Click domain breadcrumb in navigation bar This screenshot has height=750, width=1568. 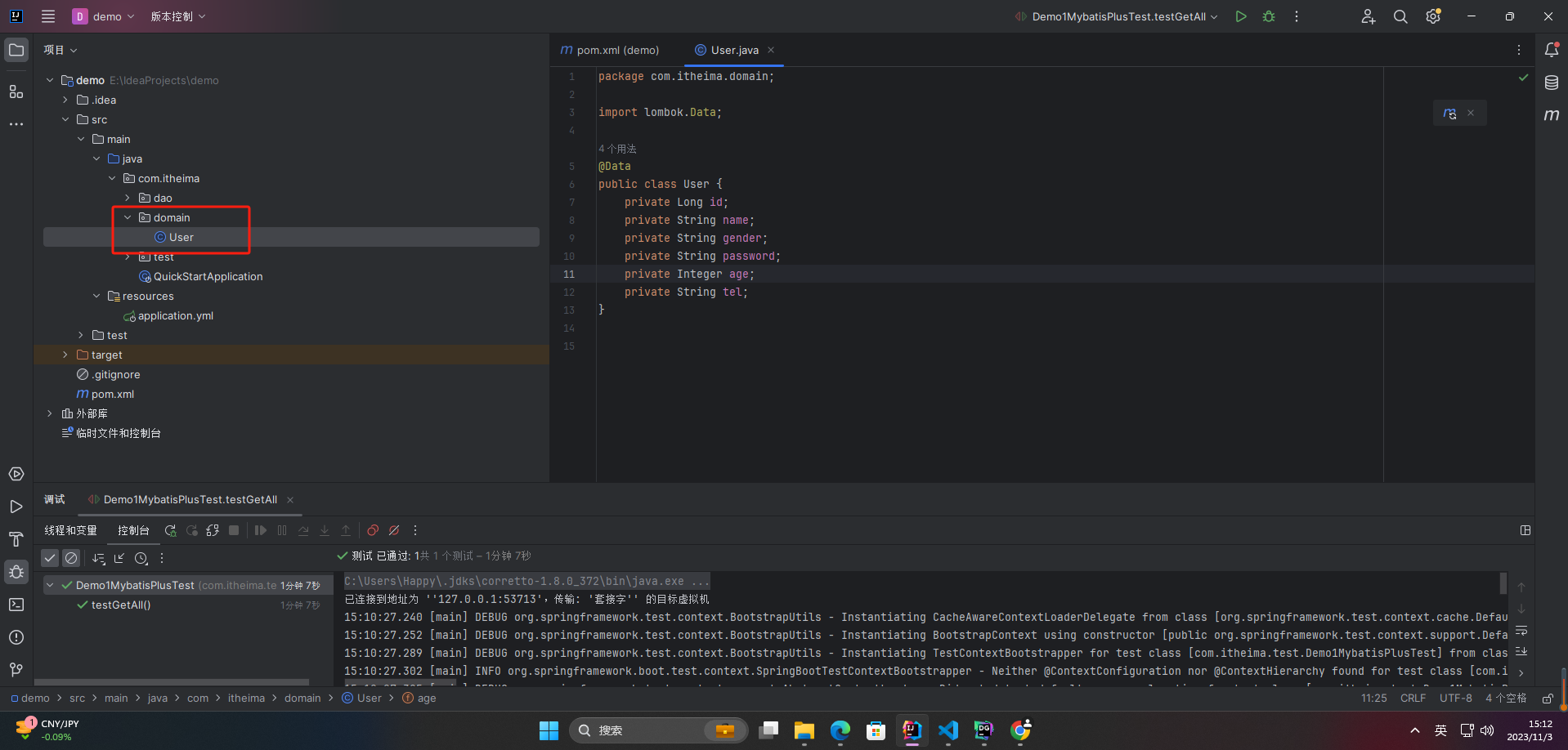click(x=302, y=699)
